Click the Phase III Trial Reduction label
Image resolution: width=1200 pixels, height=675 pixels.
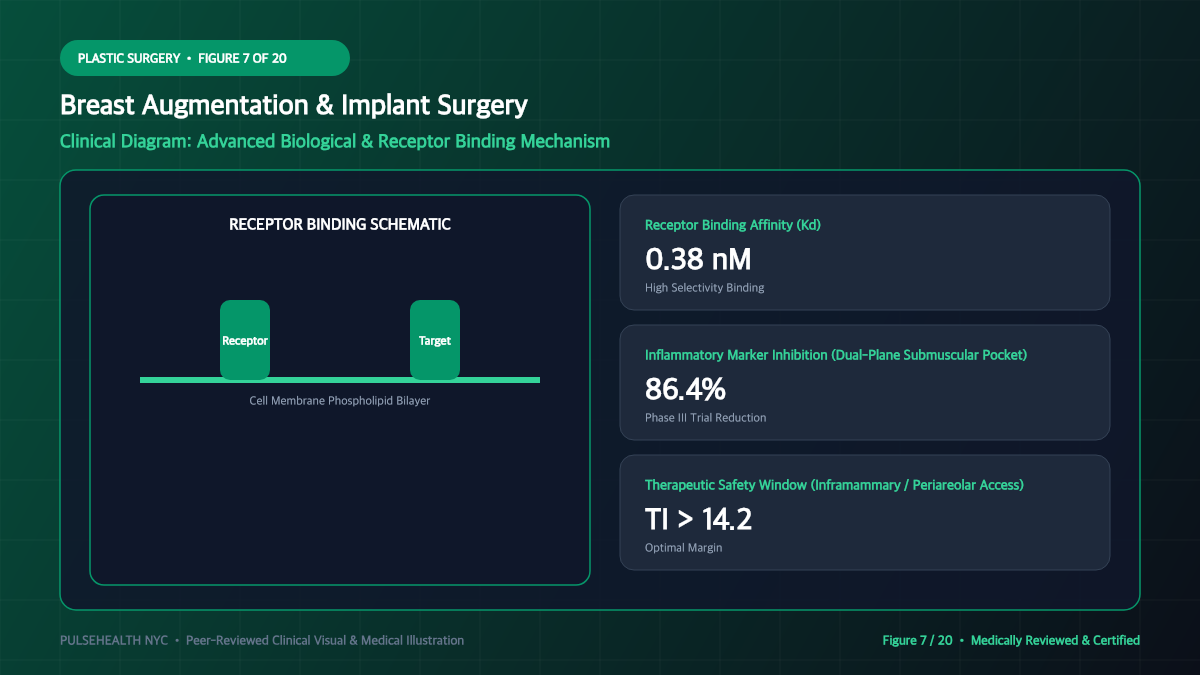[x=706, y=418]
